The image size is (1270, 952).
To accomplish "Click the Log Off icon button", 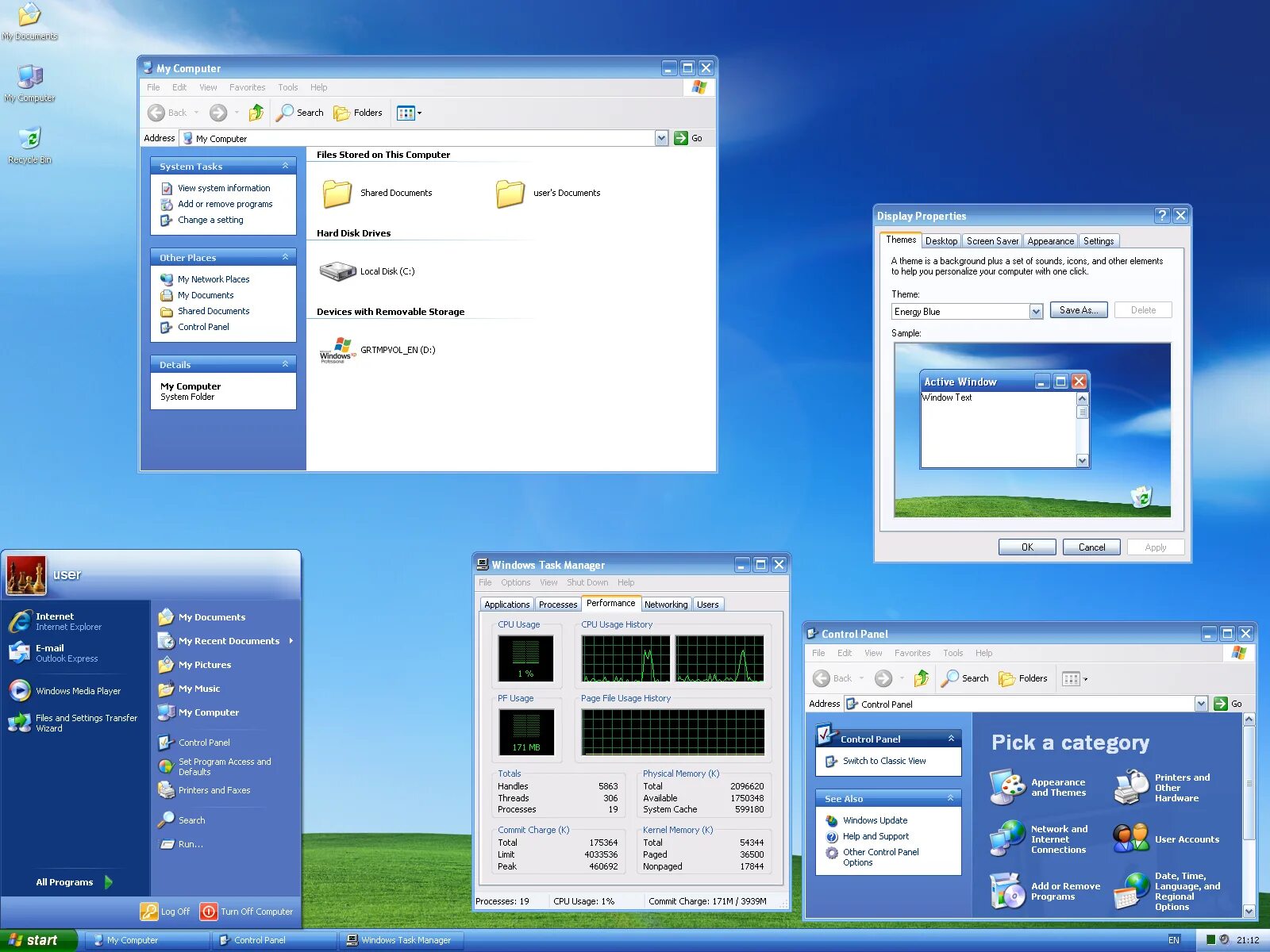I will coord(149,912).
